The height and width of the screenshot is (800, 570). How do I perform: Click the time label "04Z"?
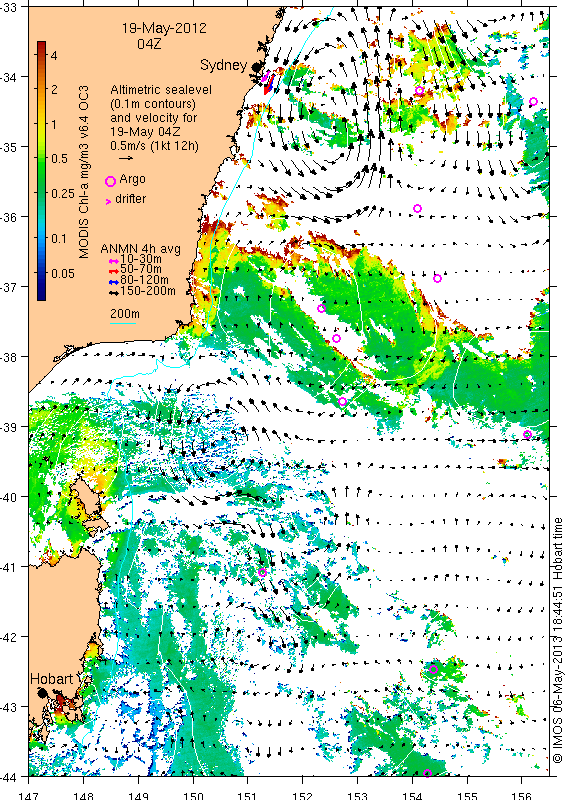149,44
